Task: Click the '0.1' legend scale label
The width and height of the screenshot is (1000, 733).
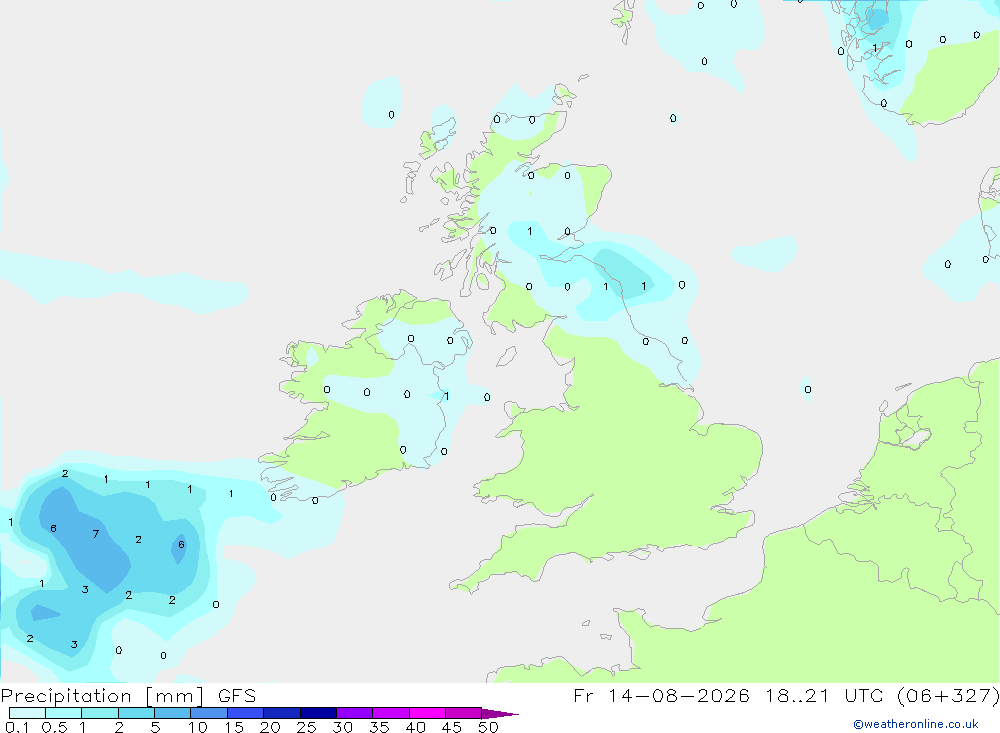Action: [x=17, y=727]
